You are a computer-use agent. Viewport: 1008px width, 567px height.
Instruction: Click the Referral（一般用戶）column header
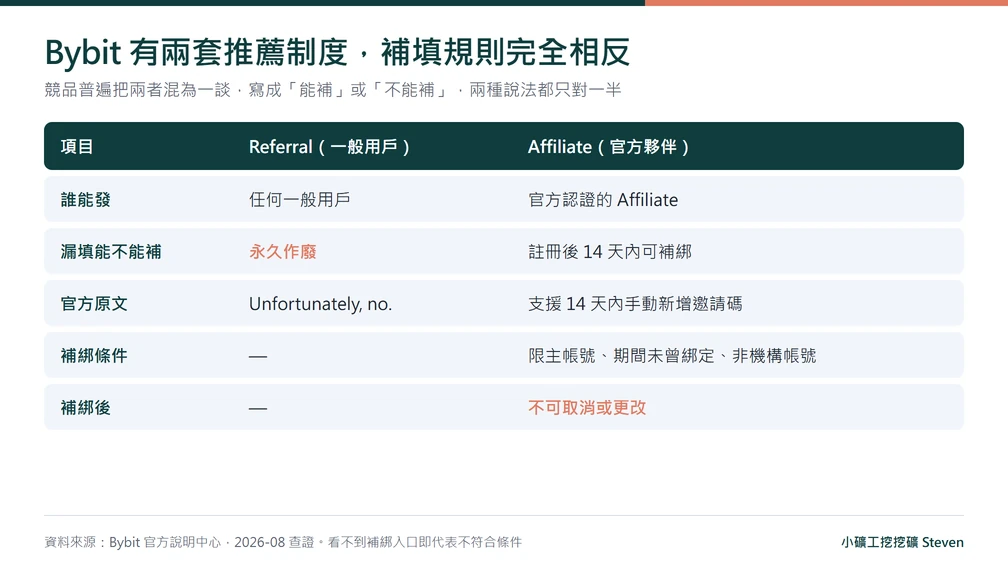coord(329,147)
